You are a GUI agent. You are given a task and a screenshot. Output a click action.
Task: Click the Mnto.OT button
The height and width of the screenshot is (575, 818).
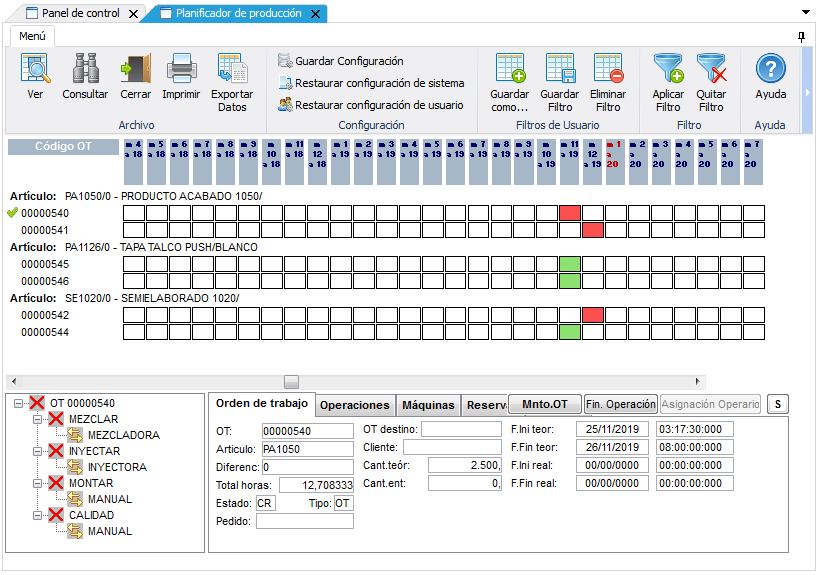tap(544, 404)
